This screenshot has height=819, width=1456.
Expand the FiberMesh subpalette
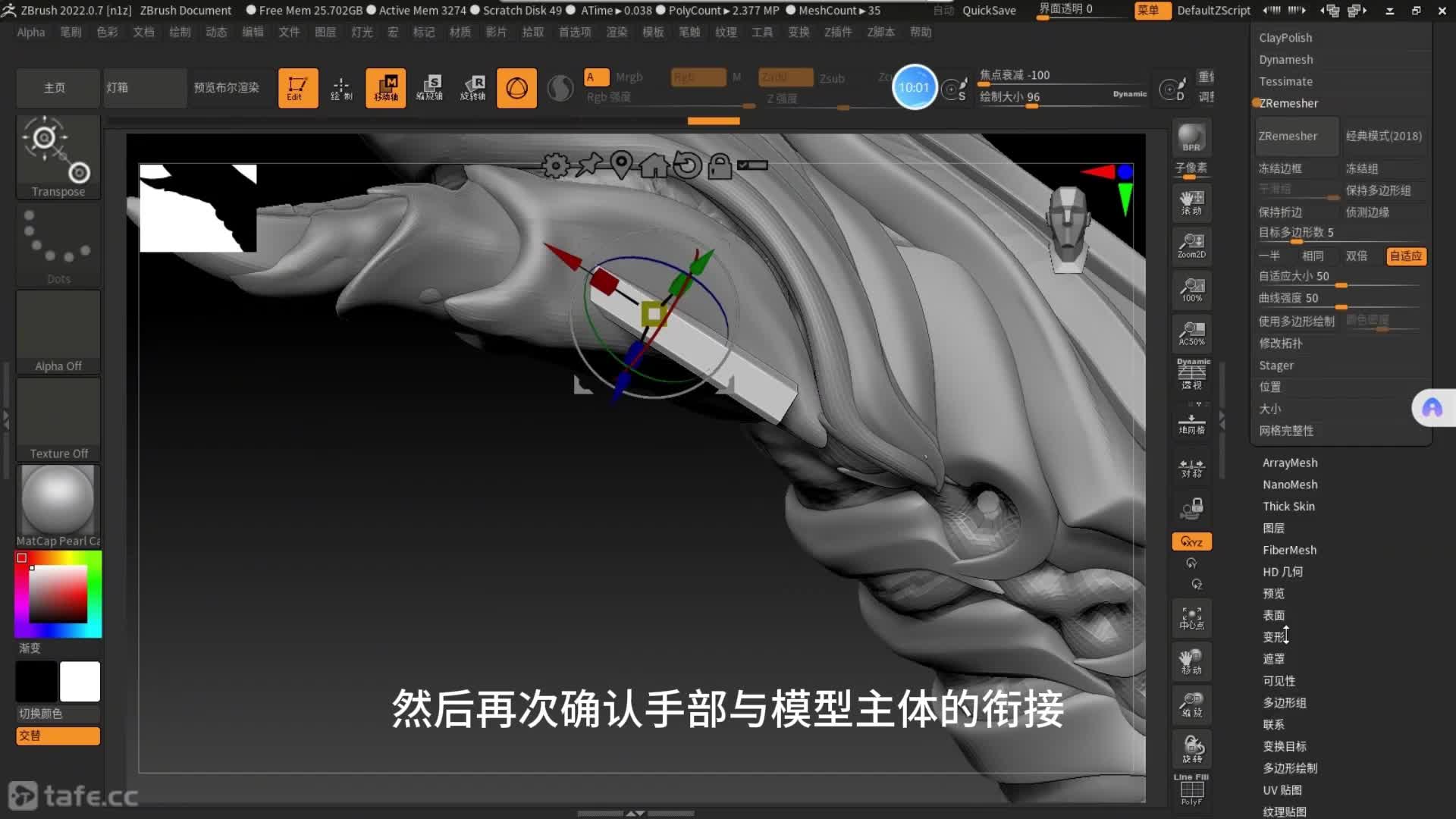[1289, 550]
